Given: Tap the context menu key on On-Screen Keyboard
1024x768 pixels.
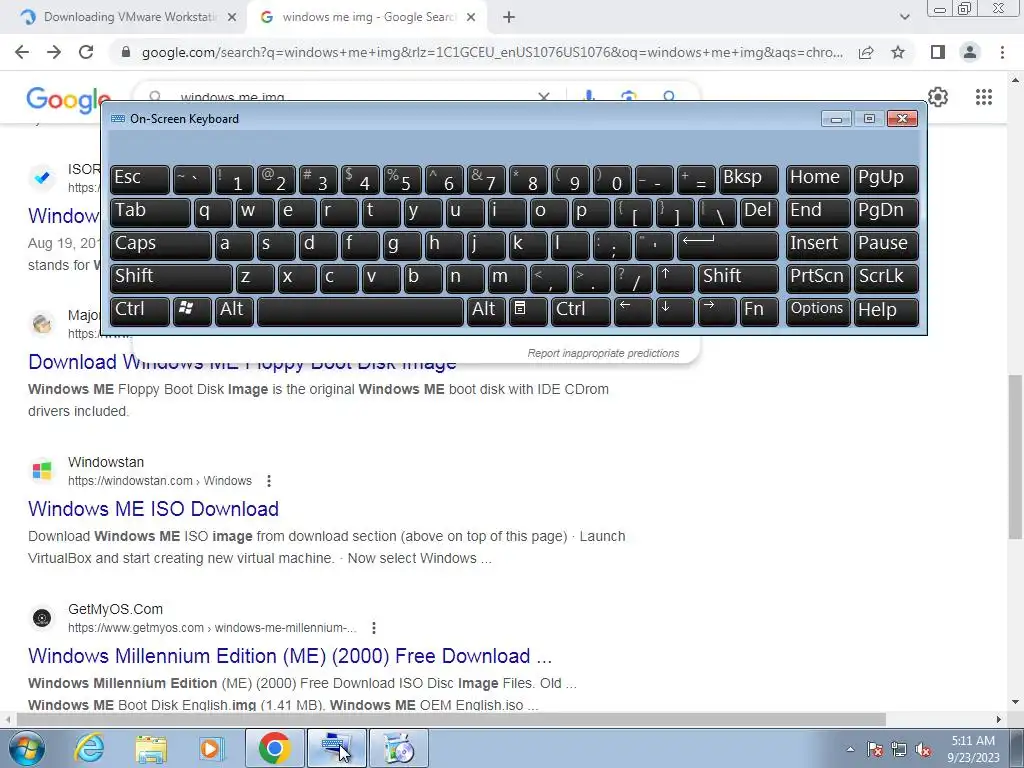Looking at the screenshot, I should pos(528,310).
